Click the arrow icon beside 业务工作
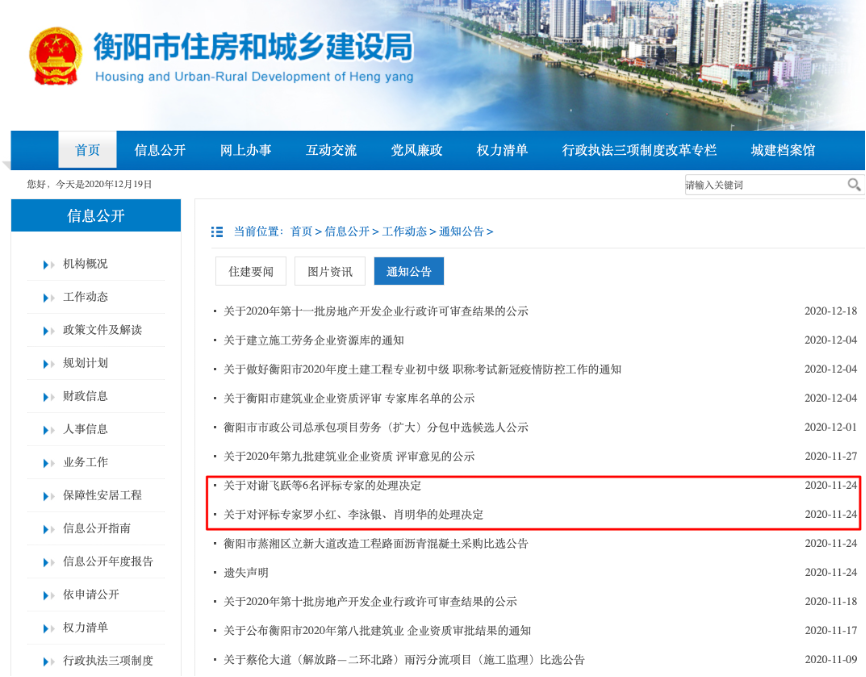Screen dimensions: 866x677 48,463
